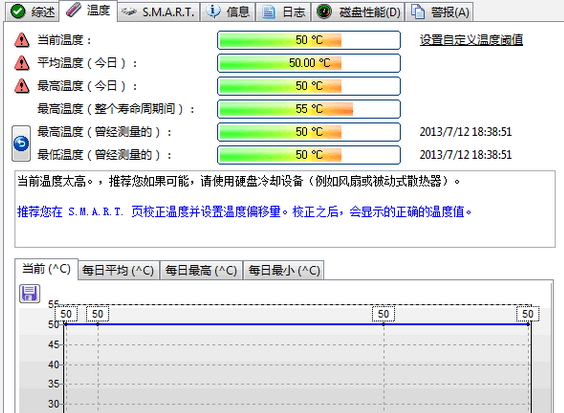
Task: Click the 40 label on the graph axis
Action: click(54, 364)
